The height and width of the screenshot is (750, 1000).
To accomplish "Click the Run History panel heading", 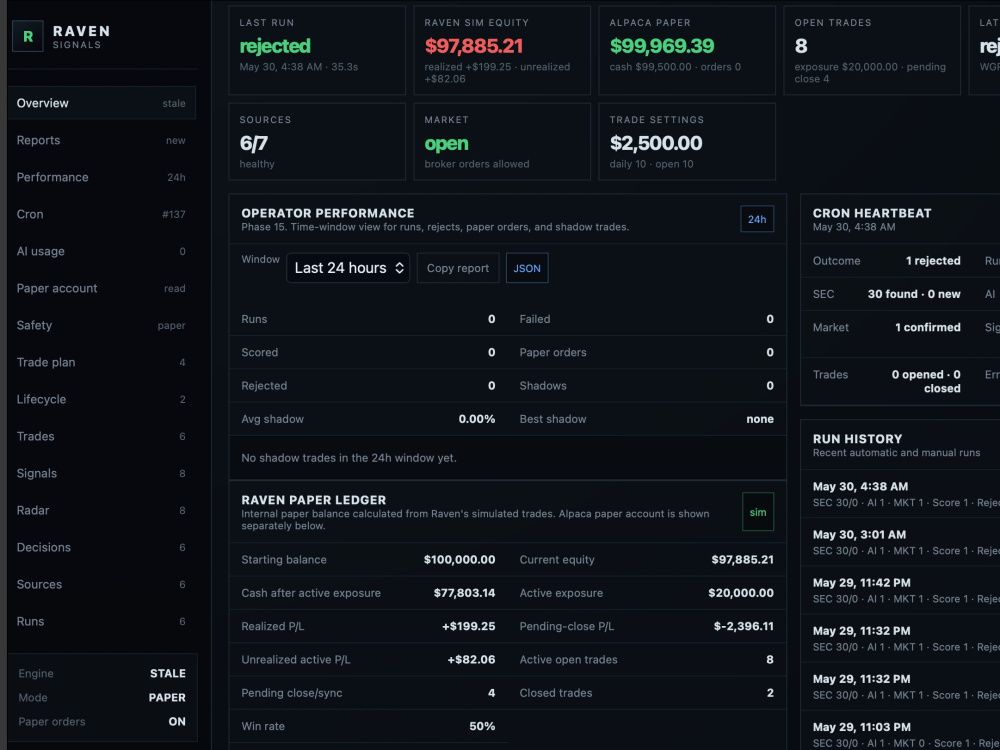I will pos(858,439).
